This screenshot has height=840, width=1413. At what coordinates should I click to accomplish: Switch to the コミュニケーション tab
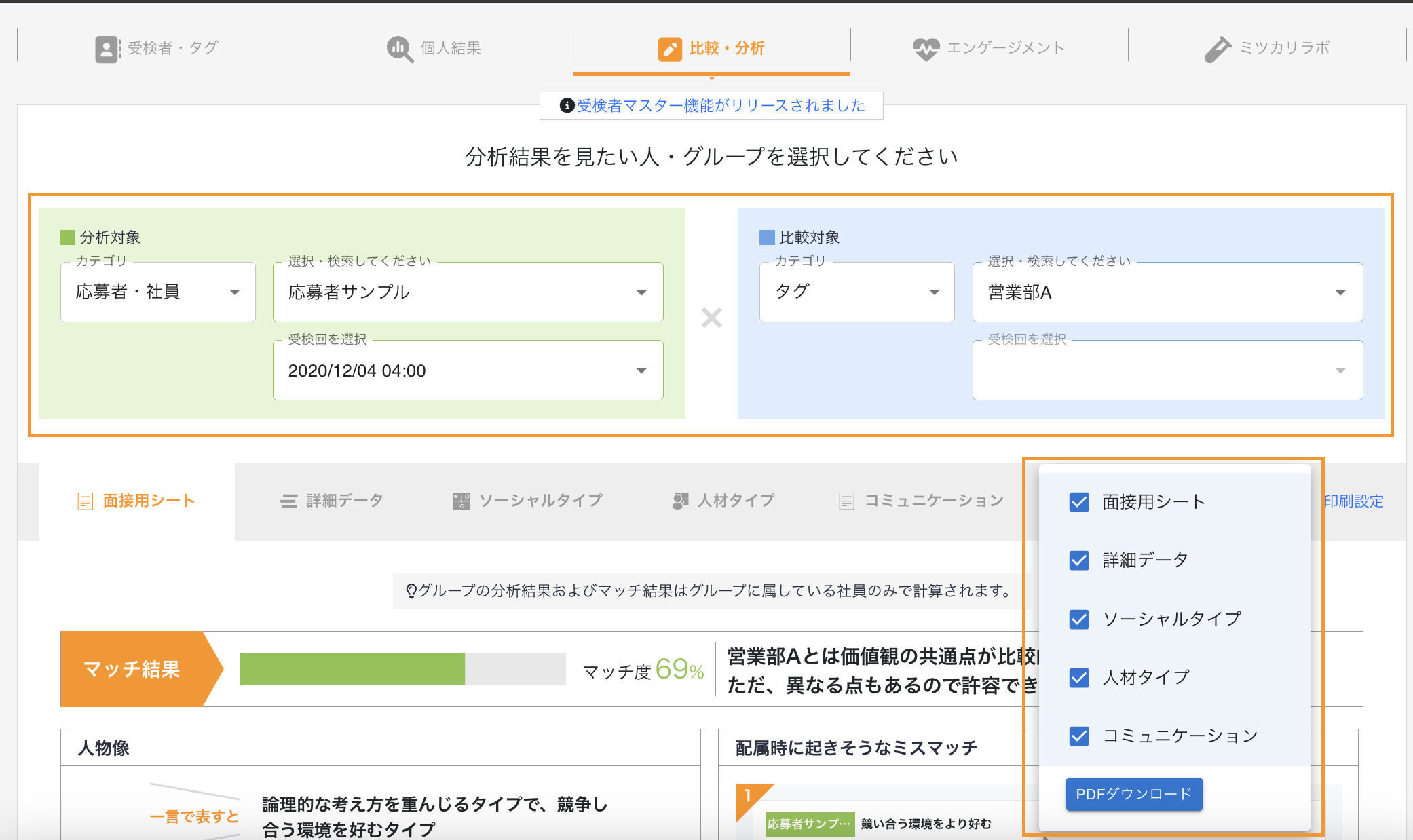tap(922, 501)
